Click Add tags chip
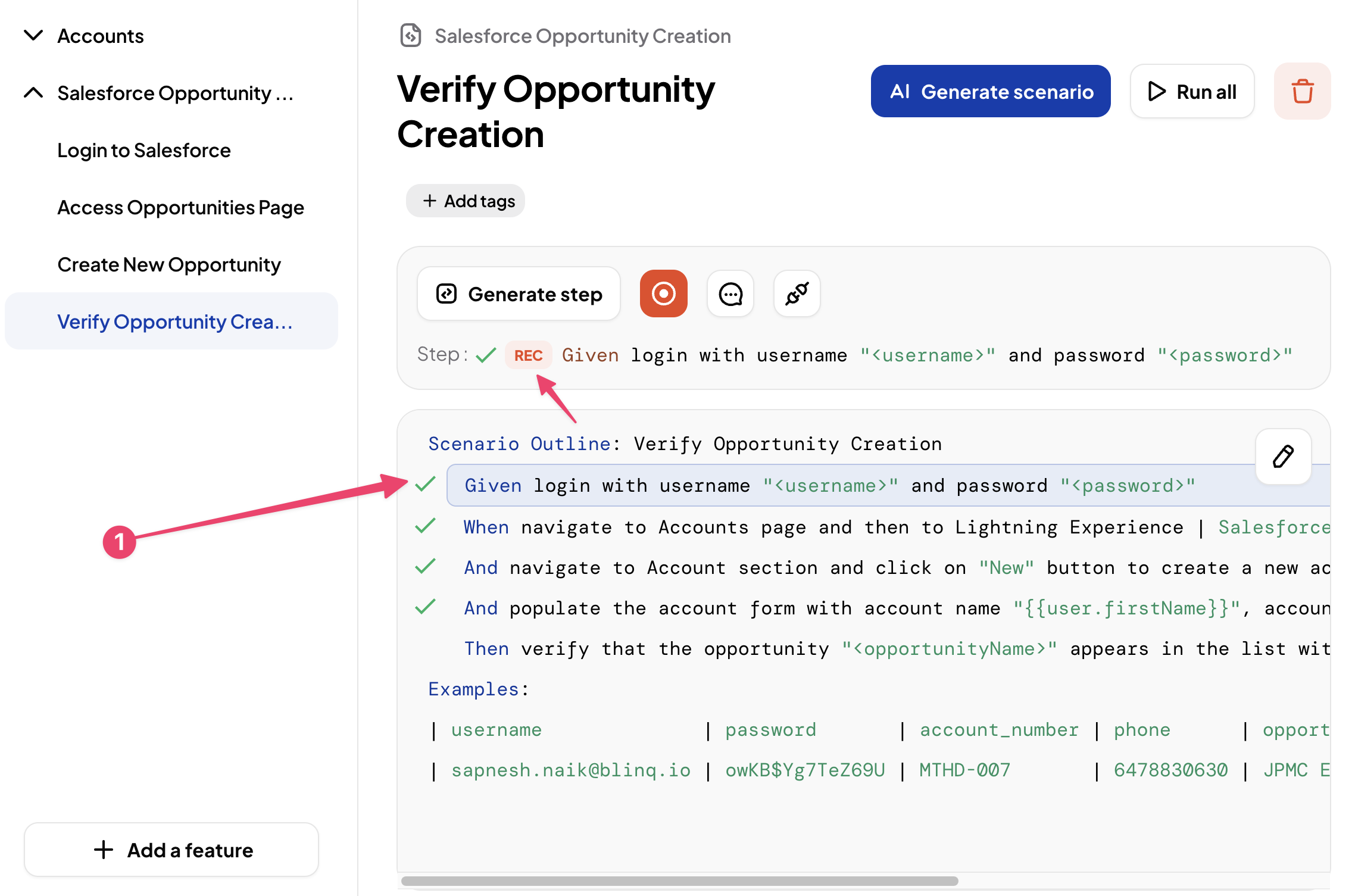The image size is (1355, 896). [x=466, y=201]
